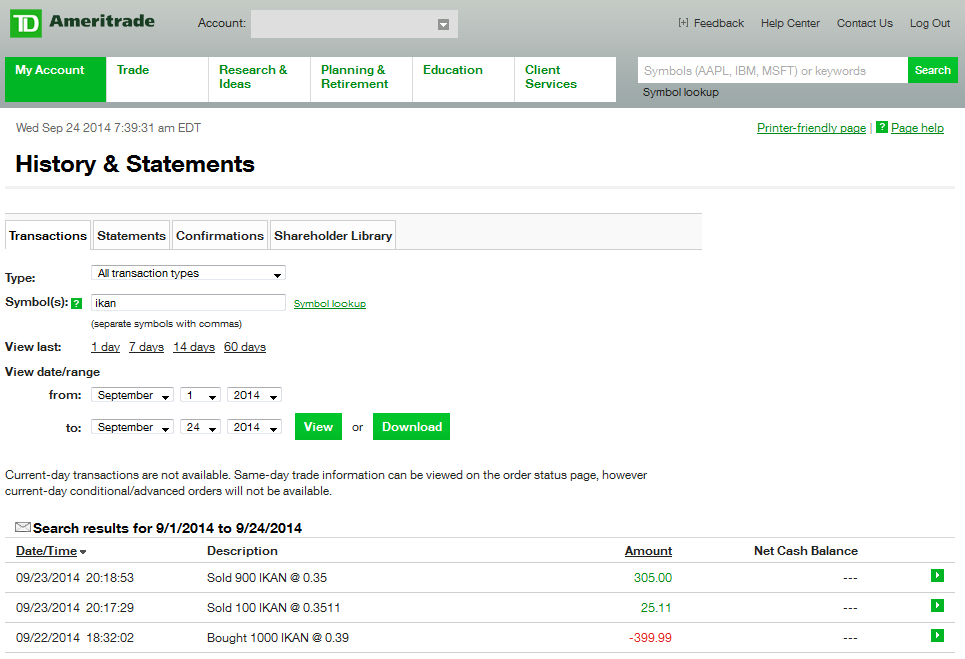Viewport: 965px width, 659px height.
Task: Open the Printer-friendly page link
Action: pos(811,128)
